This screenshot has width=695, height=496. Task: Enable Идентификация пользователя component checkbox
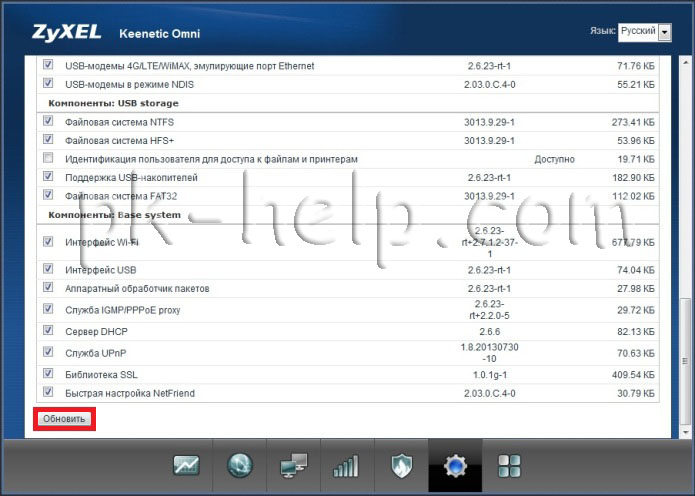48,158
